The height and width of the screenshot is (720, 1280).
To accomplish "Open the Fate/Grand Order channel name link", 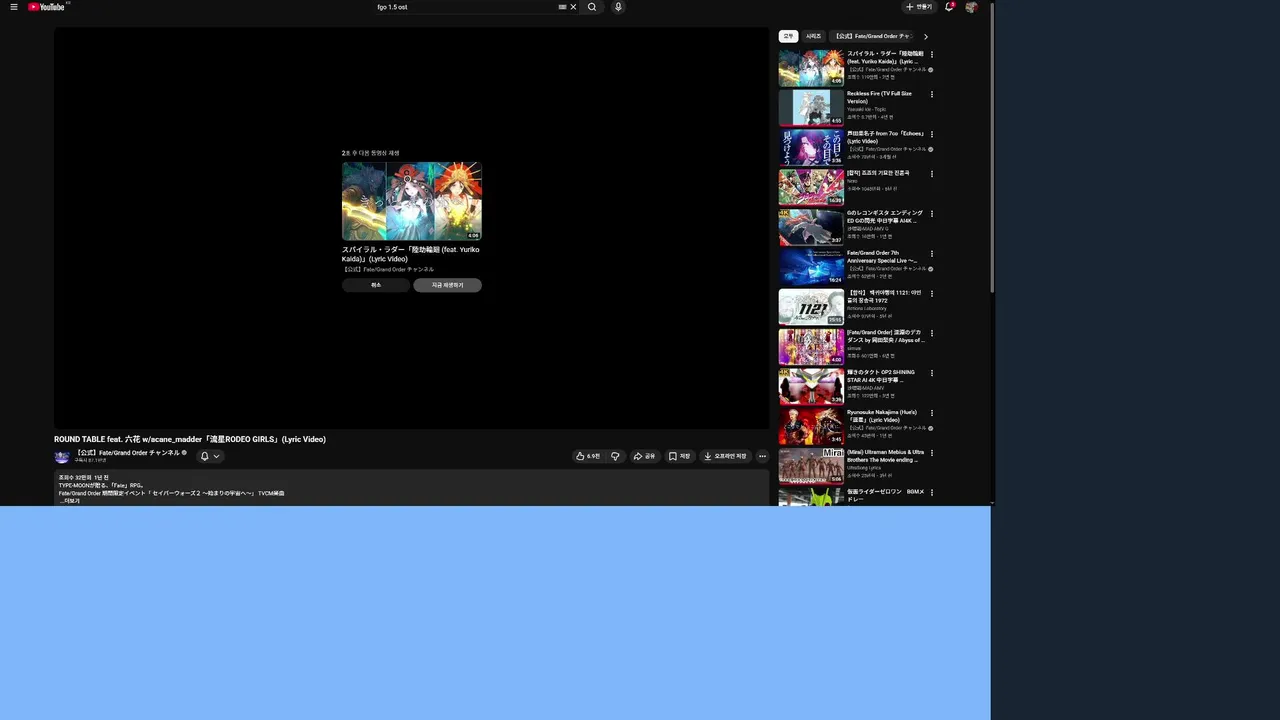I will point(128,453).
